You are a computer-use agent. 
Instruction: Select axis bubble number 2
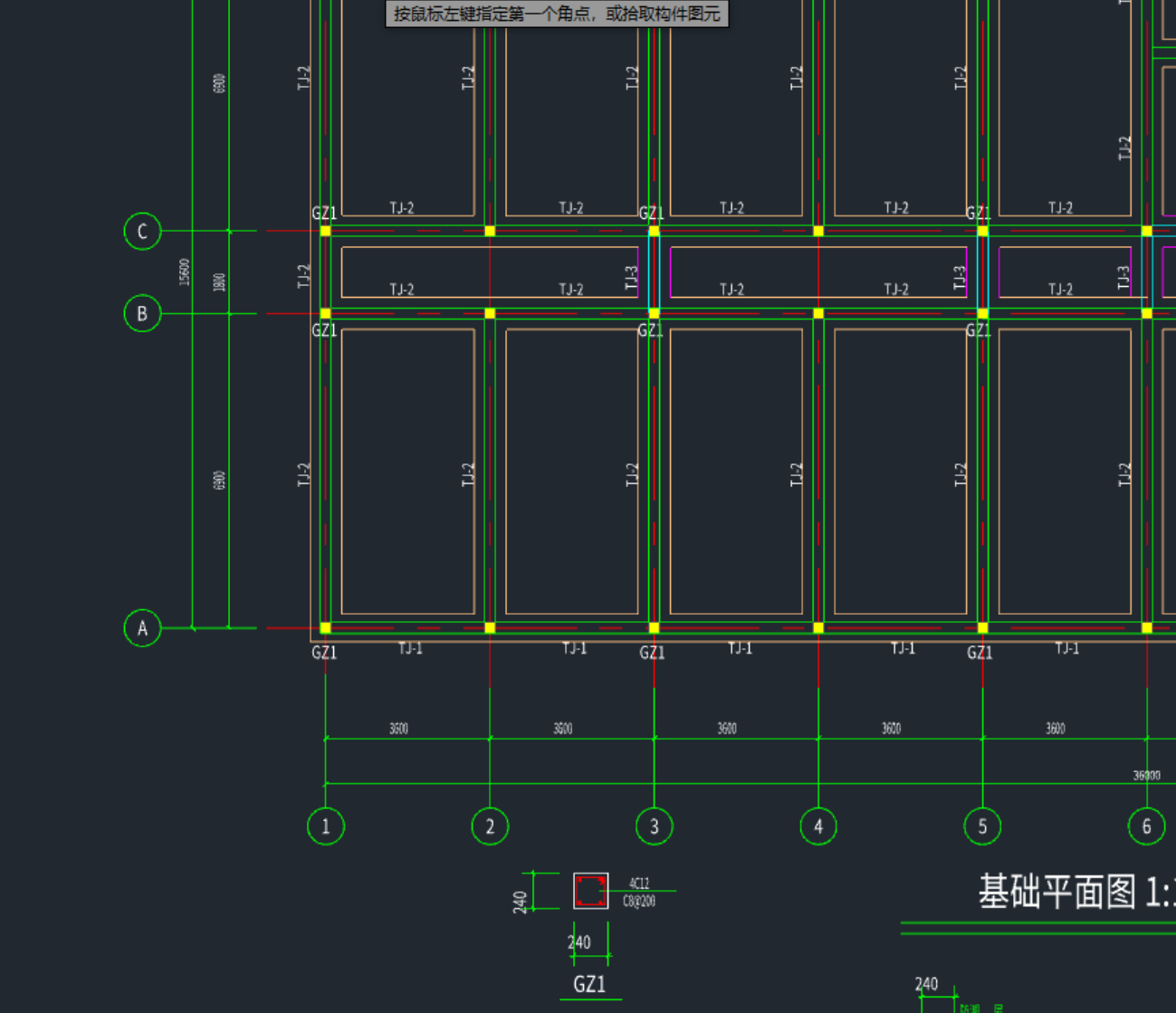click(490, 826)
